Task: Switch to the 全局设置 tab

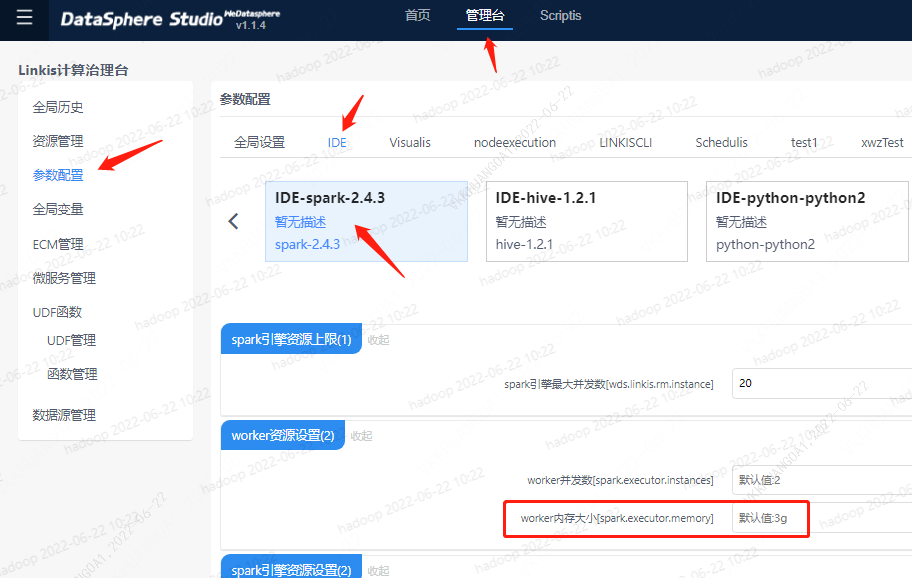Action: 259,142
